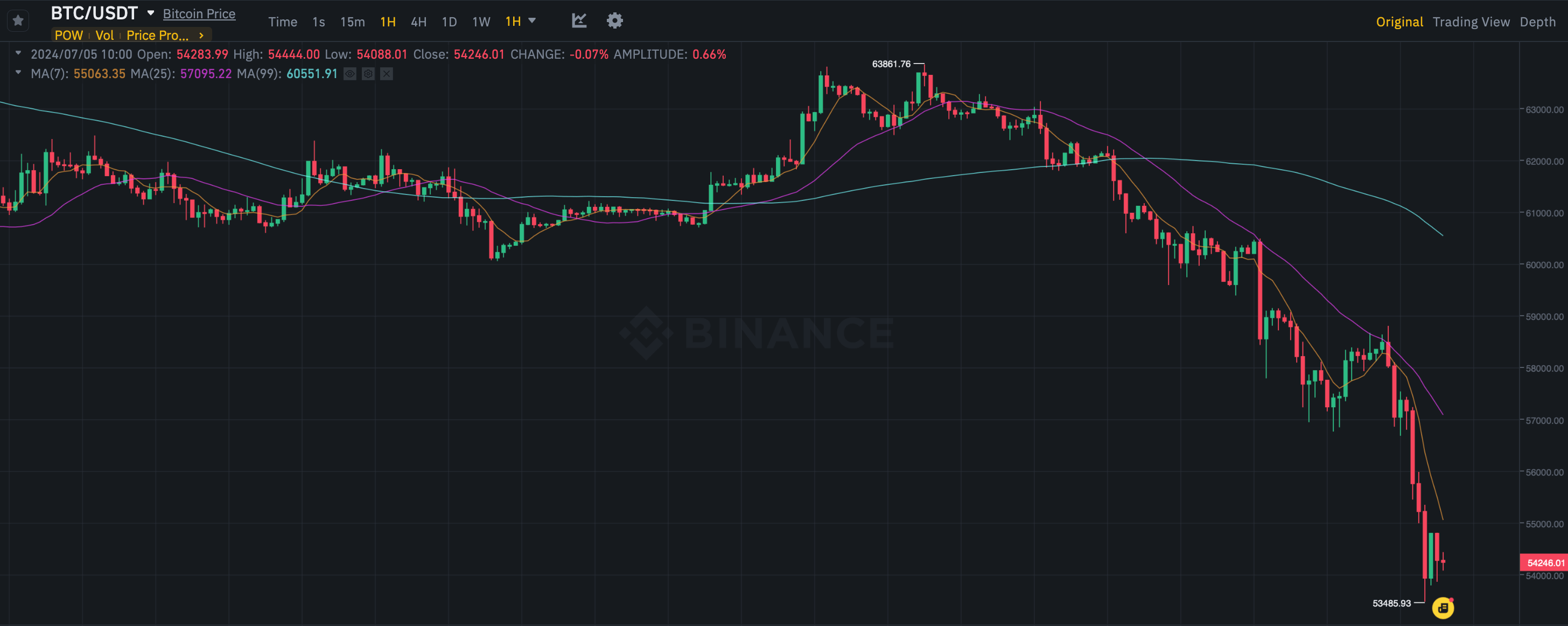Collapse the OHLC data row arrow
1568x626 pixels.
click(x=18, y=53)
